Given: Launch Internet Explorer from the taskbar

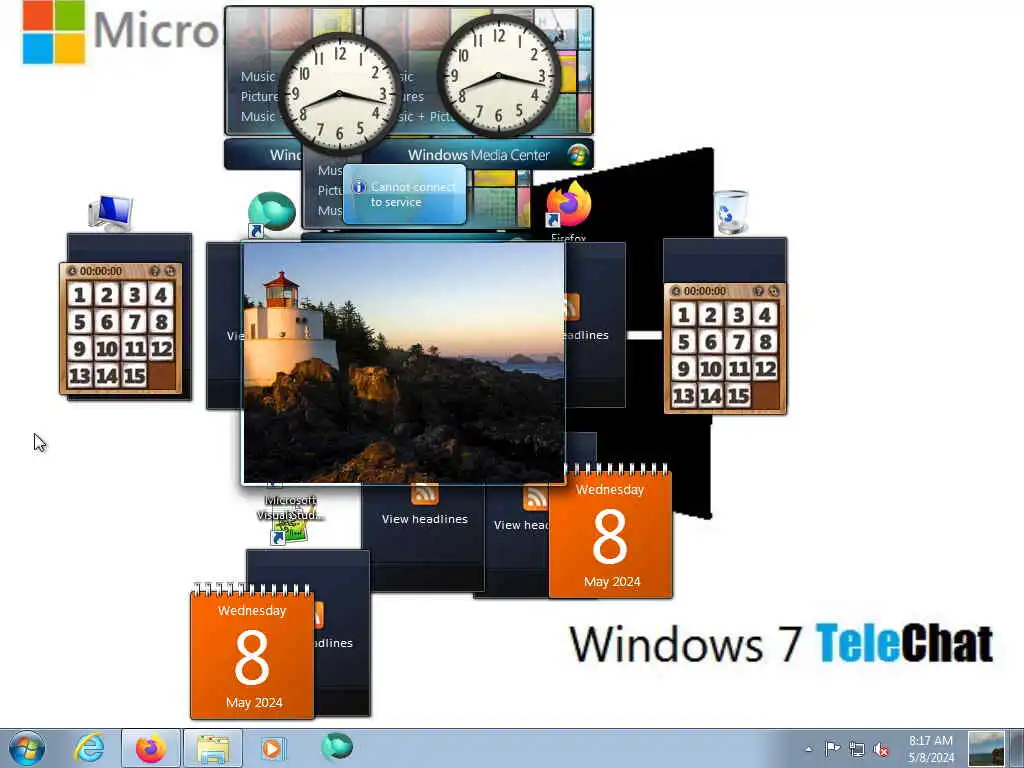Looking at the screenshot, I should tap(89, 748).
